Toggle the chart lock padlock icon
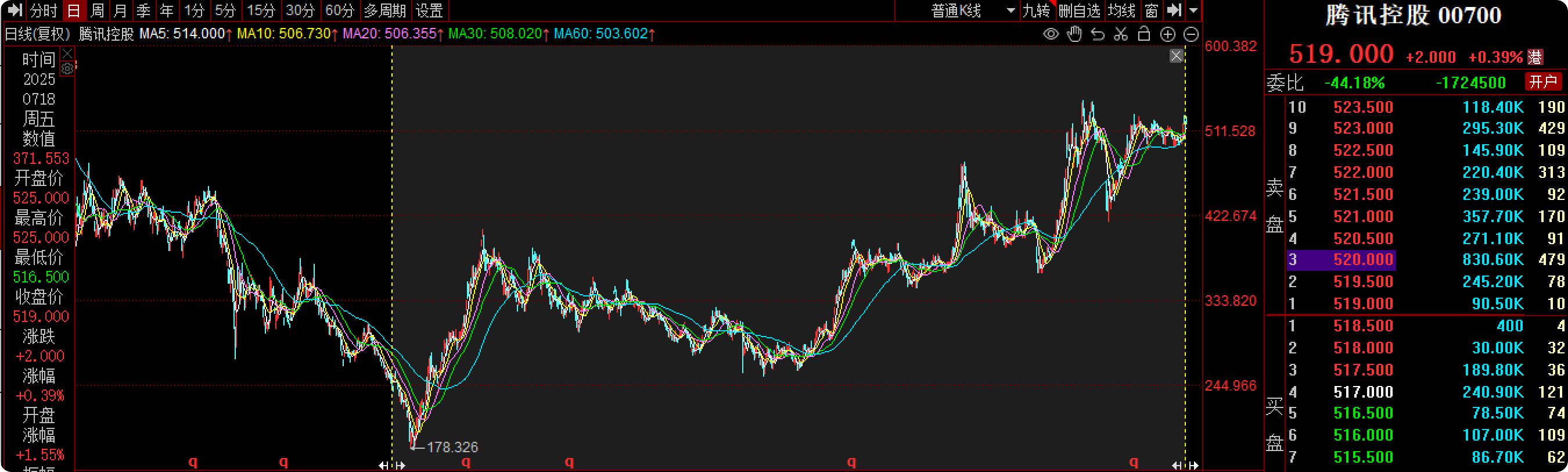Viewport: 1568px width, 472px height. coord(1143,34)
